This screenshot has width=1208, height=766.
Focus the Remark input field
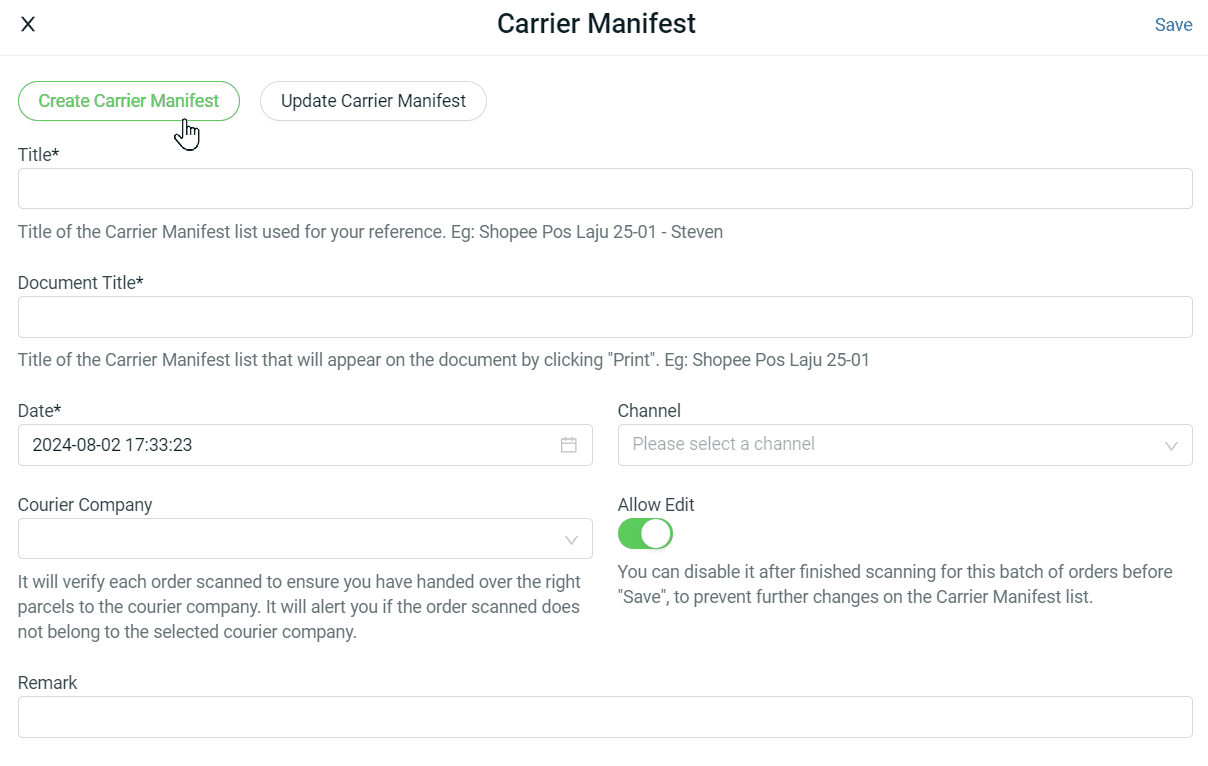click(605, 717)
